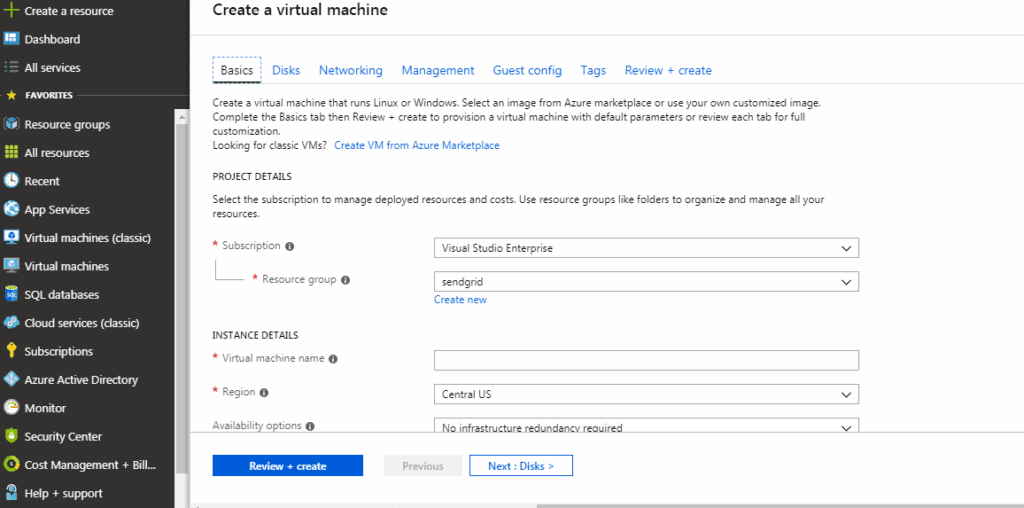This screenshot has width=1024, height=508.
Task: Click the Security Center shield icon
Action: [x=12, y=436]
